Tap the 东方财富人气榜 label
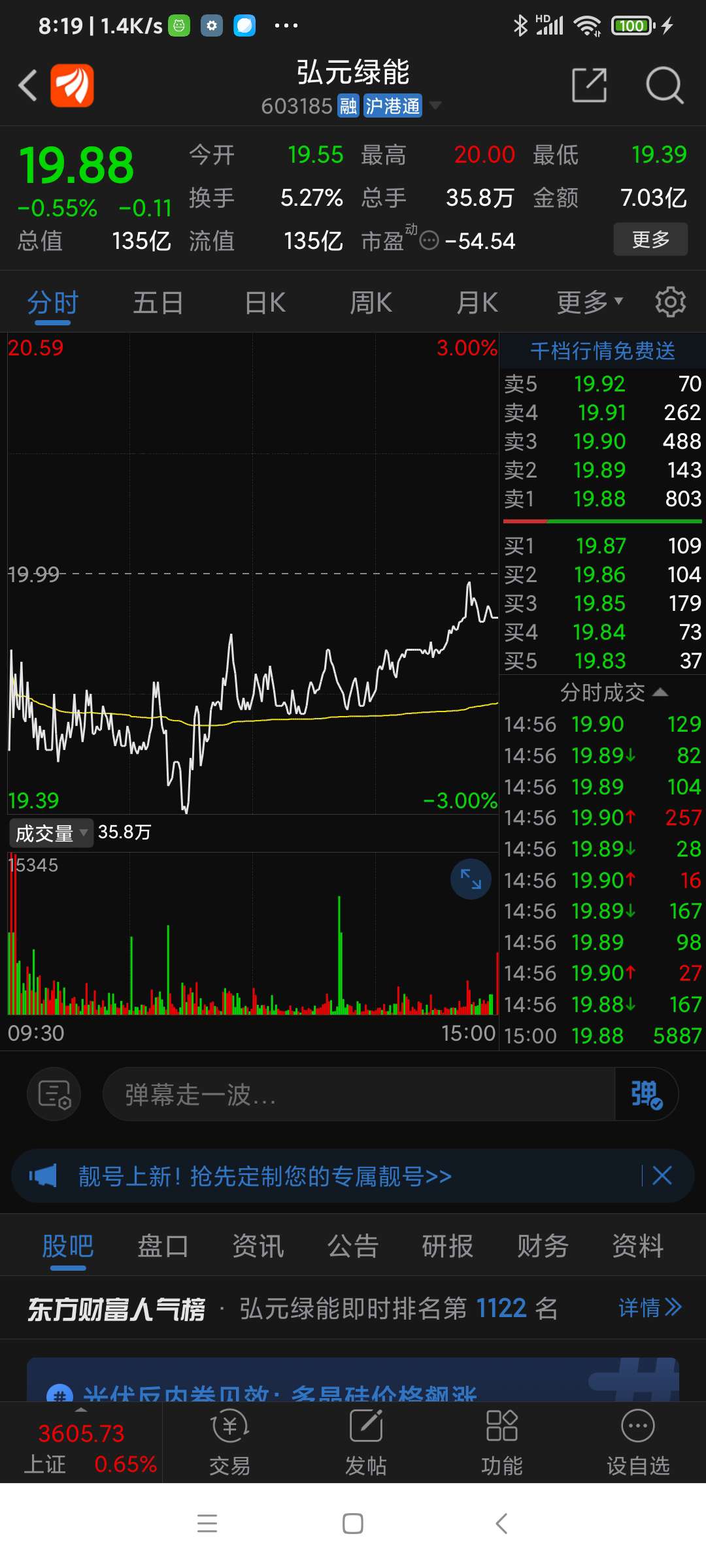Screen dimensions: 706x1568 (116, 1309)
